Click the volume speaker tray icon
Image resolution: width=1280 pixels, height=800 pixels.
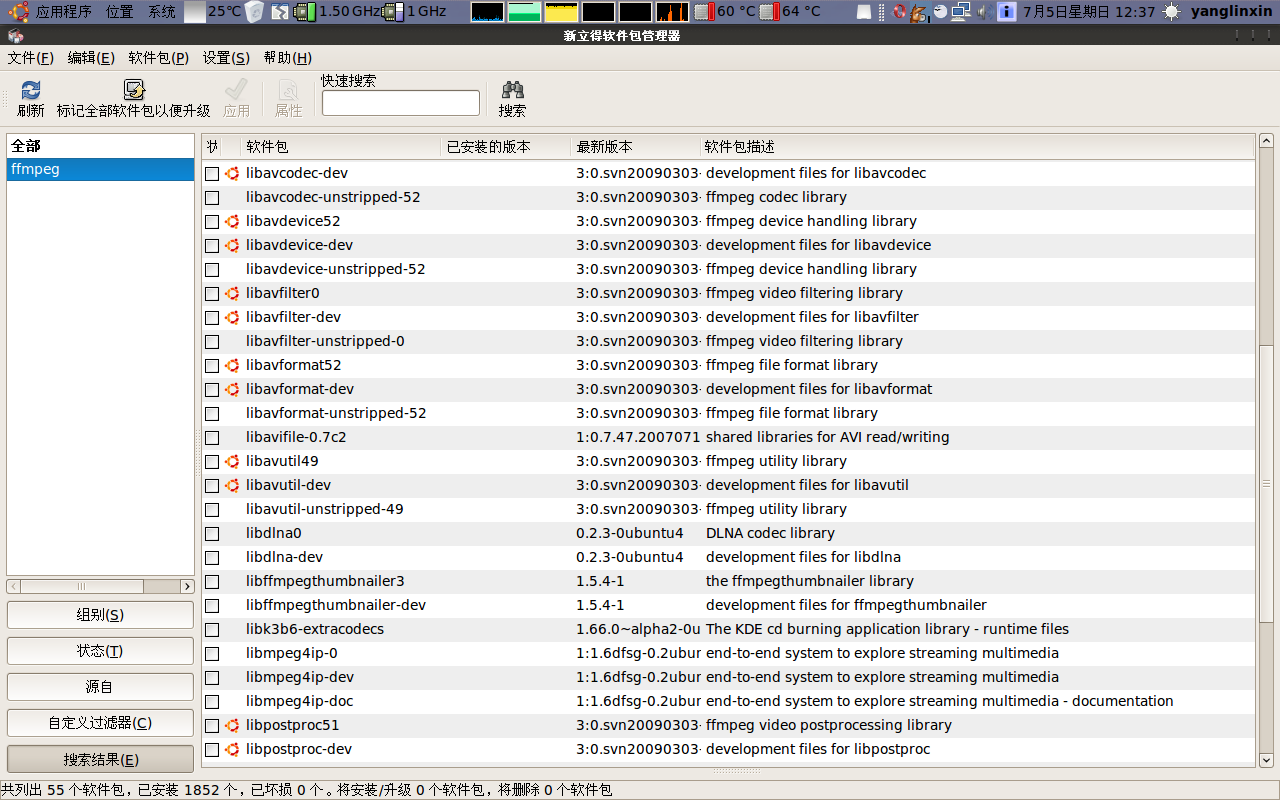984,12
